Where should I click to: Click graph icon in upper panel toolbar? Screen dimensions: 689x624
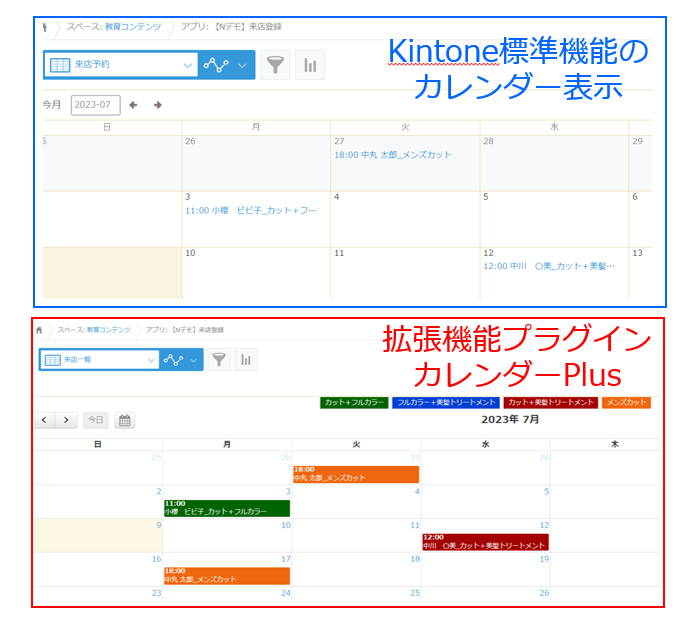click(216, 65)
